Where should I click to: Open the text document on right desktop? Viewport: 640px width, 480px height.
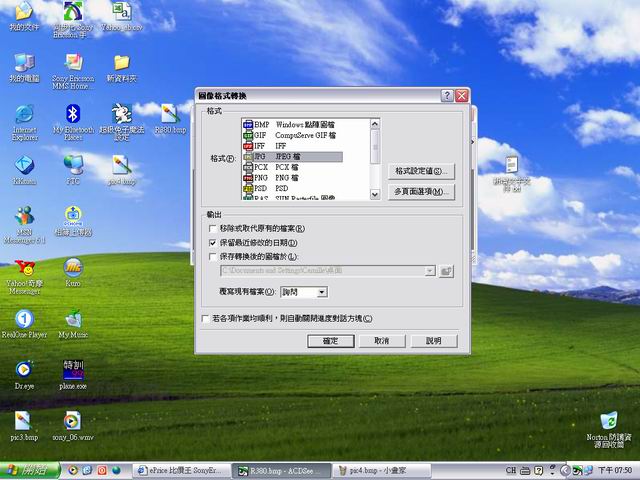[512, 174]
